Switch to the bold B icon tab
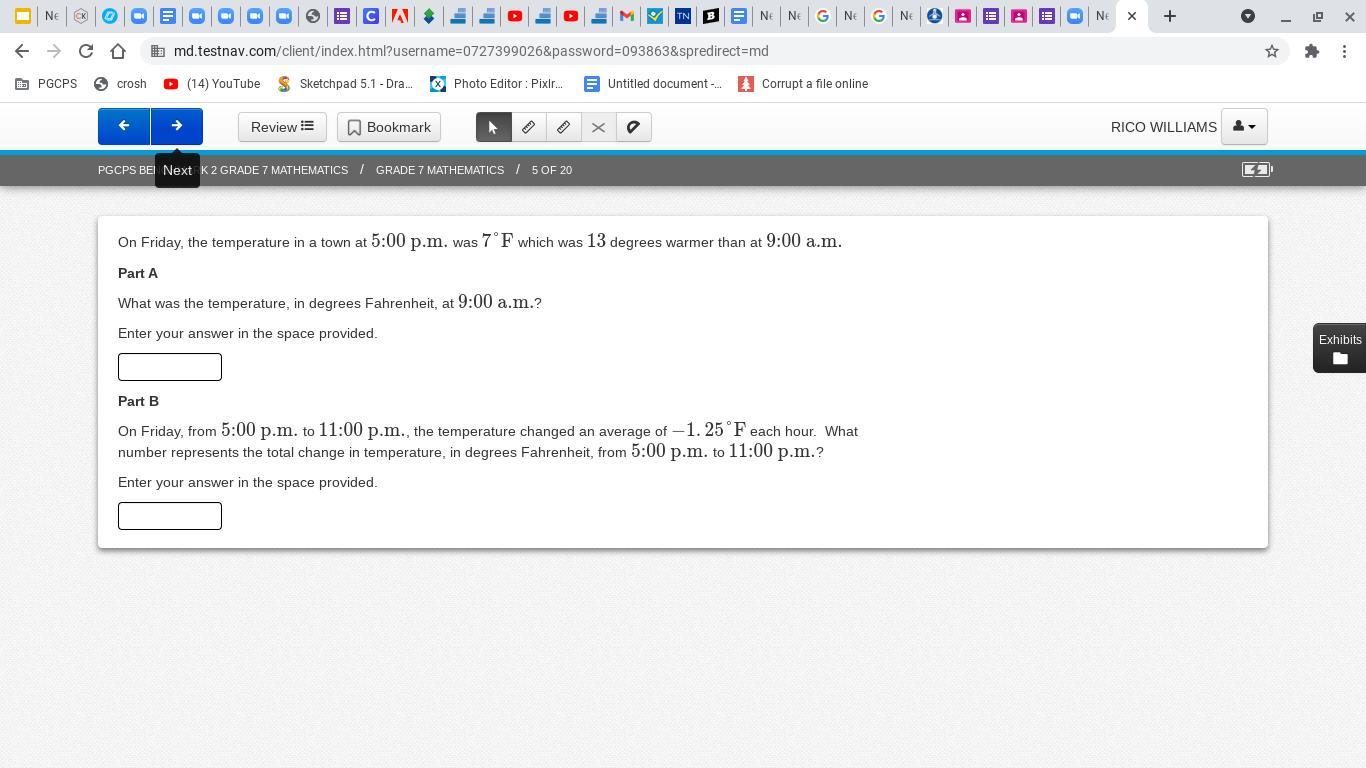The image size is (1366, 768). 711,16
